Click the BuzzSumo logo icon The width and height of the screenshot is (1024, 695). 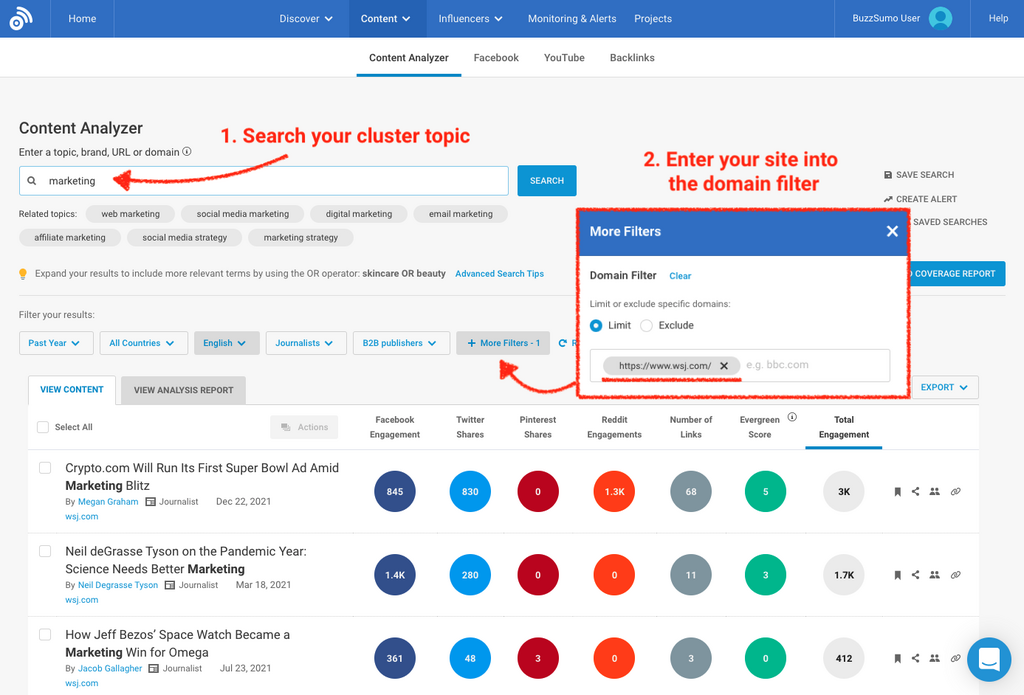(x=21, y=18)
